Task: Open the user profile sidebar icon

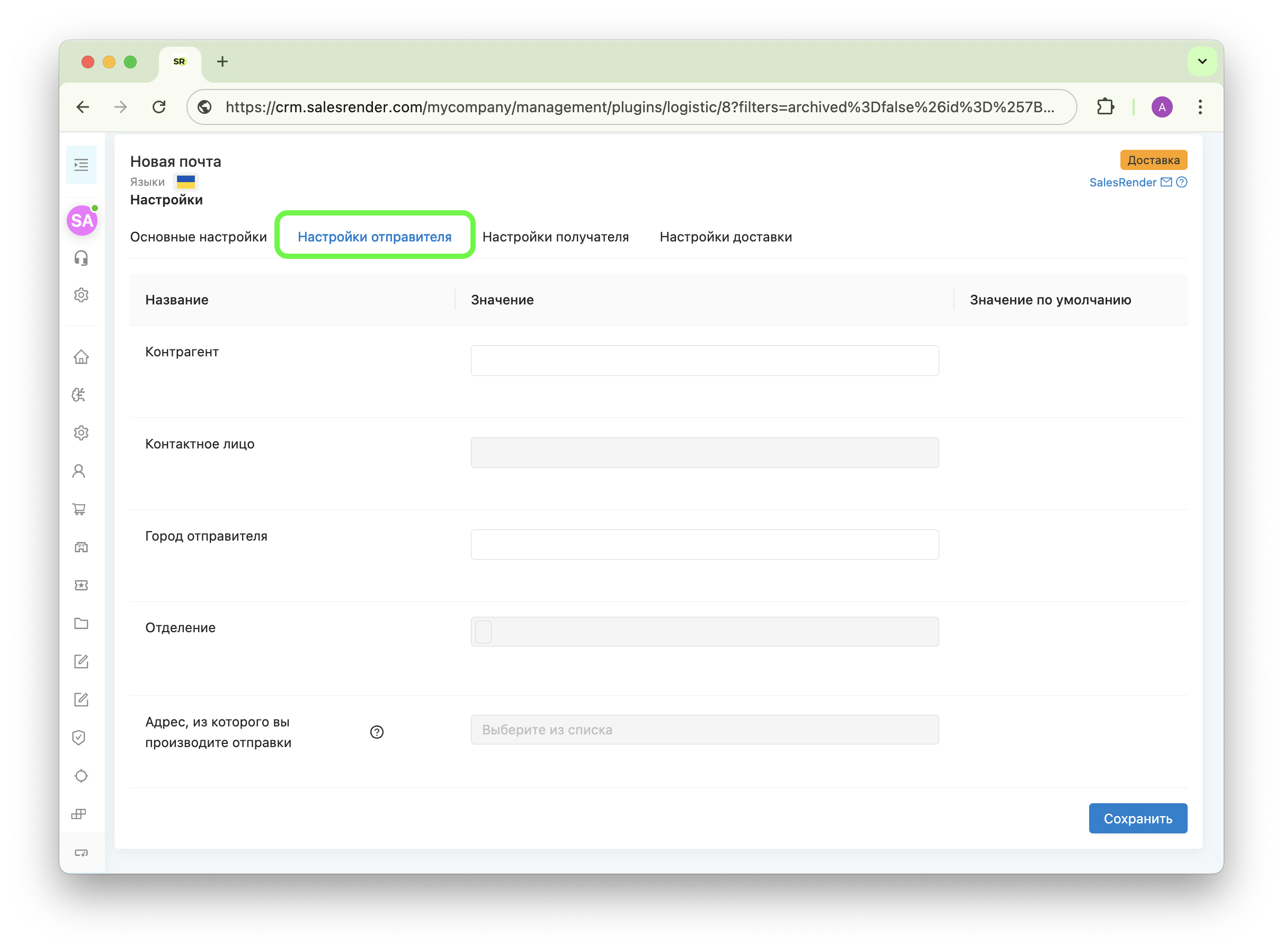Action: tap(79, 471)
